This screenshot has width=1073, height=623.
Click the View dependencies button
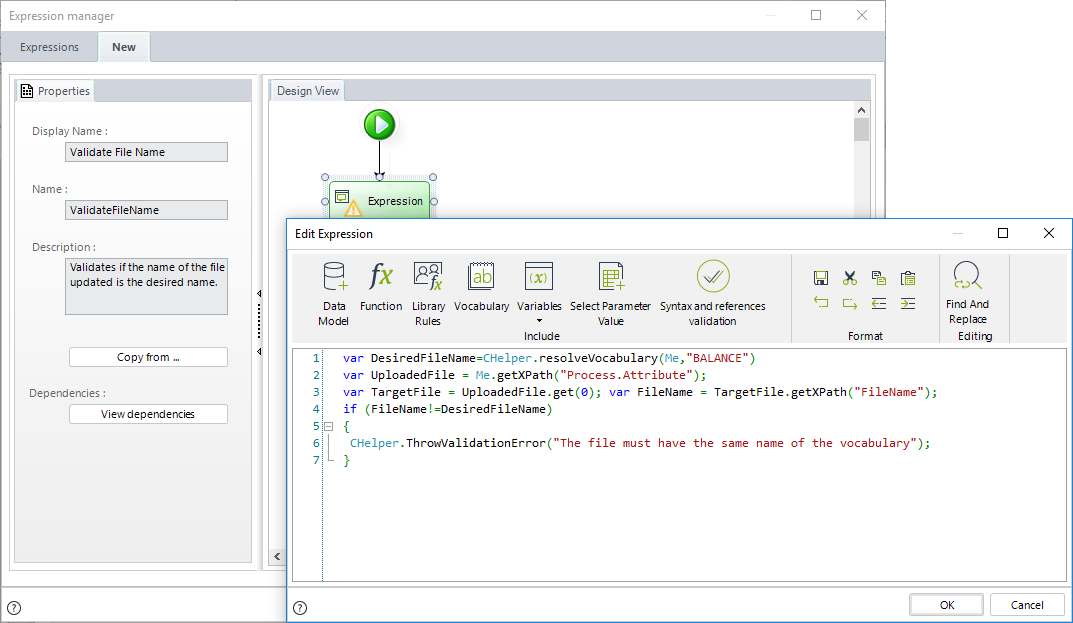click(x=148, y=414)
